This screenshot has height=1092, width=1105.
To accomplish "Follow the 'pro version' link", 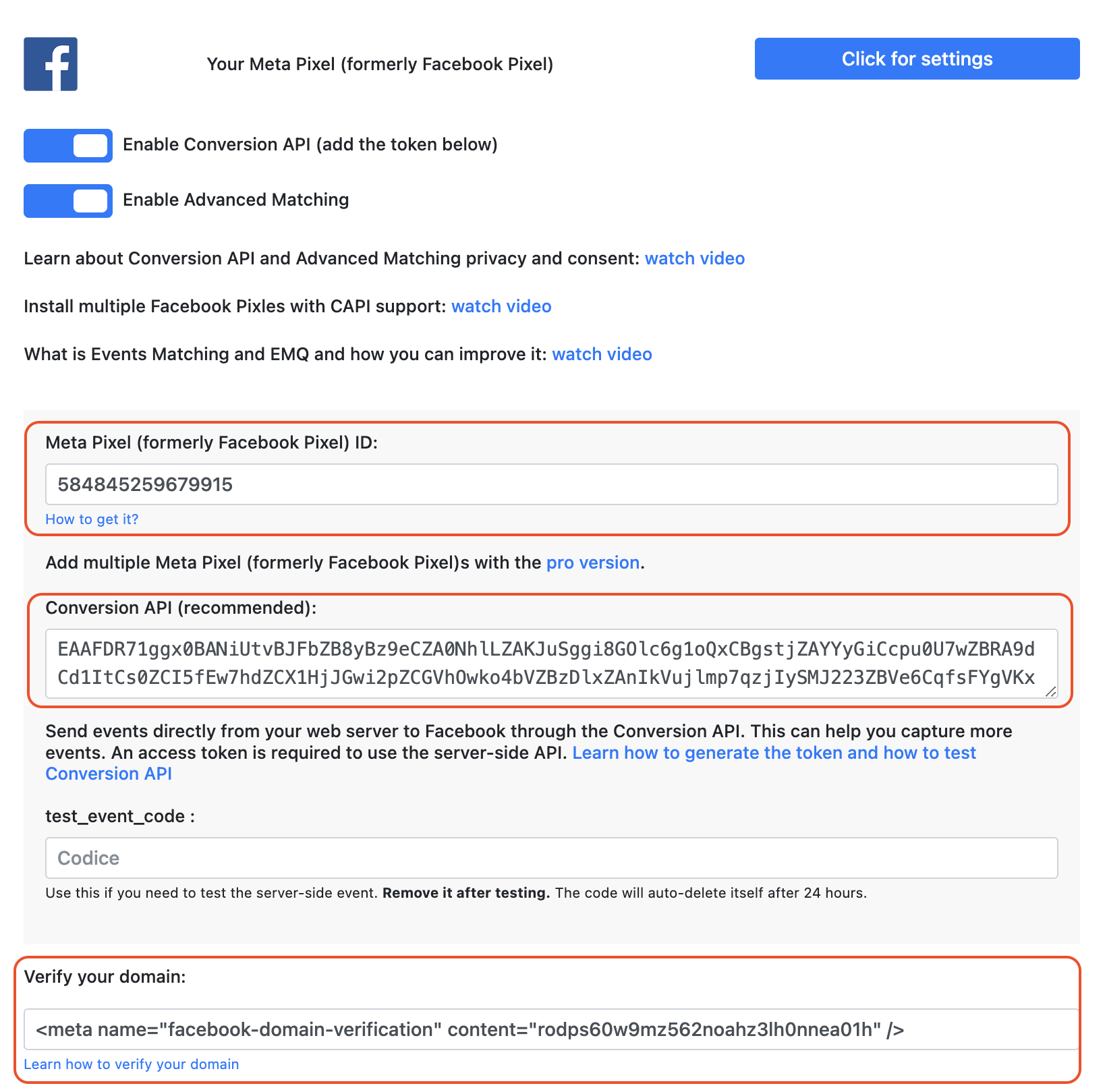I will click(x=592, y=563).
